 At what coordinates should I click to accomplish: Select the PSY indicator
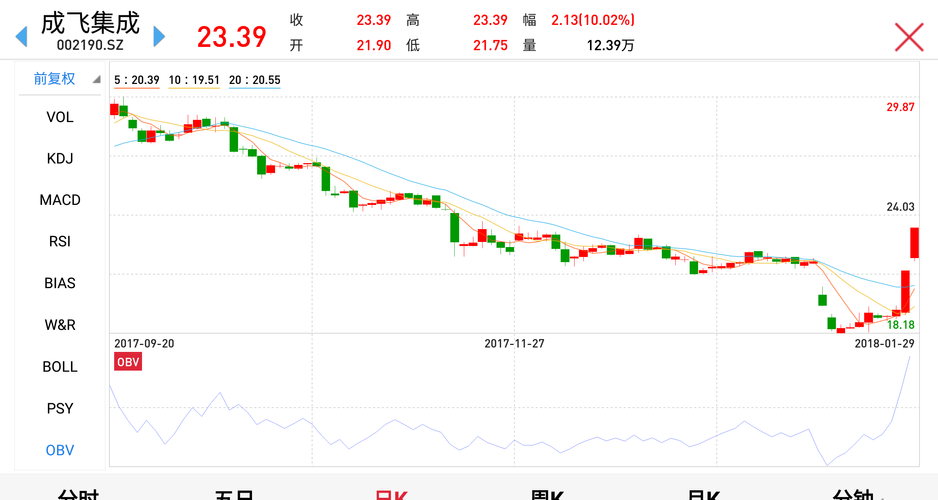pyautogui.click(x=60, y=408)
